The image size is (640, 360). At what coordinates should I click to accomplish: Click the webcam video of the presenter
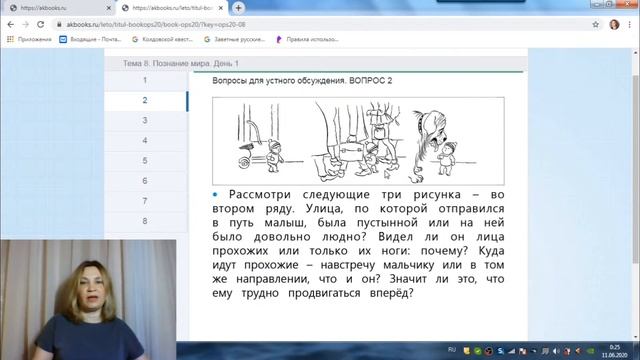click(x=88, y=300)
